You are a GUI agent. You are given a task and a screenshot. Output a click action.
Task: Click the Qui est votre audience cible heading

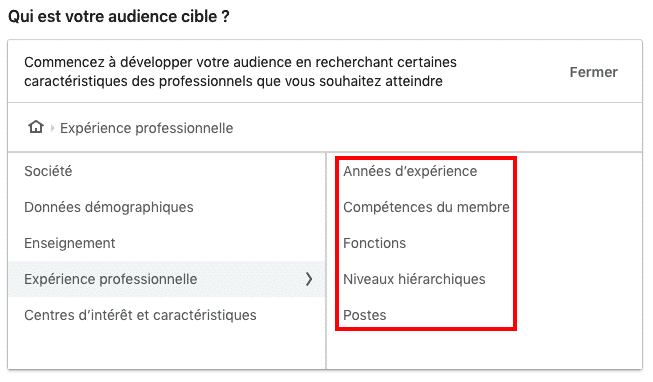119,17
